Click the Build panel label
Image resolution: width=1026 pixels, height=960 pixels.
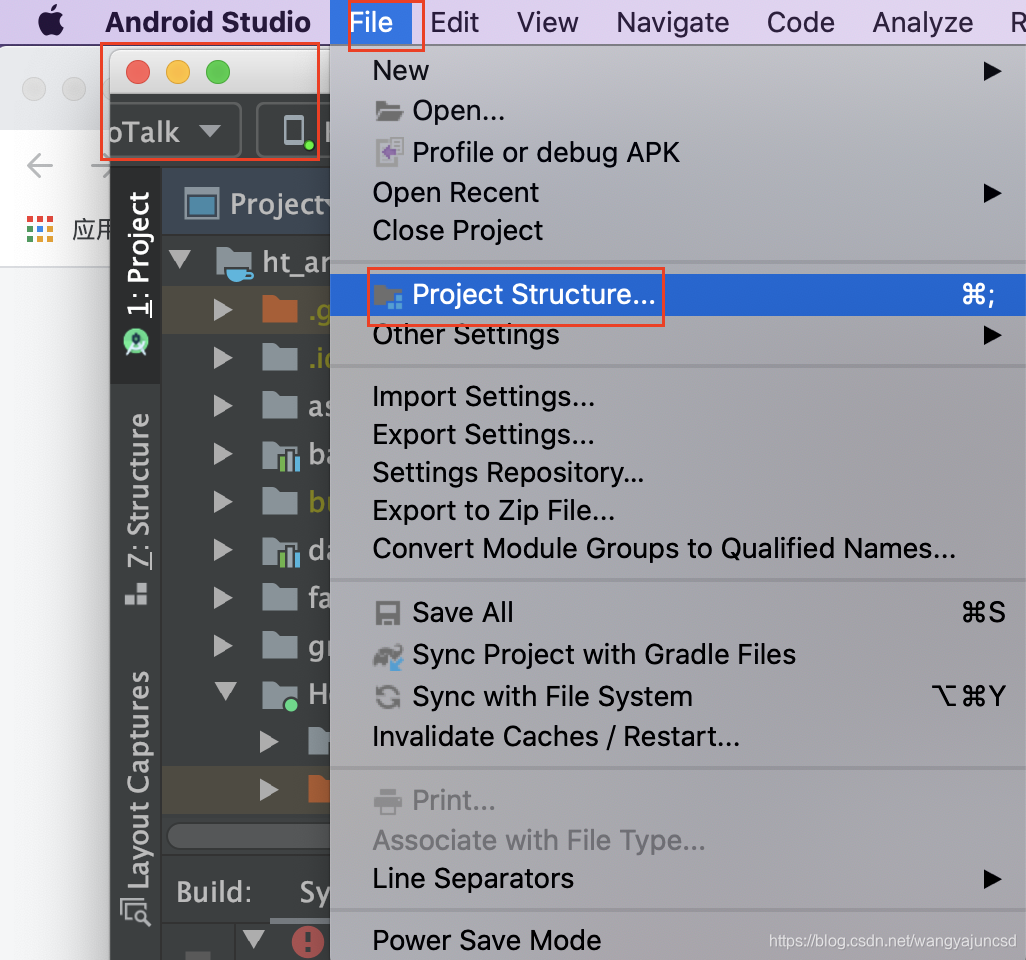(214, 892)
